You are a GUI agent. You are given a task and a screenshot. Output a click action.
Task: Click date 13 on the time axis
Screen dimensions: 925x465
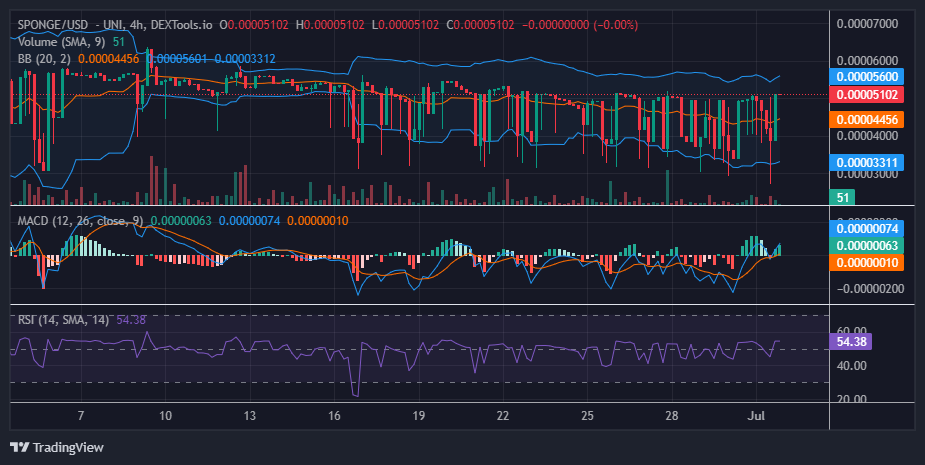click(250, 415)
